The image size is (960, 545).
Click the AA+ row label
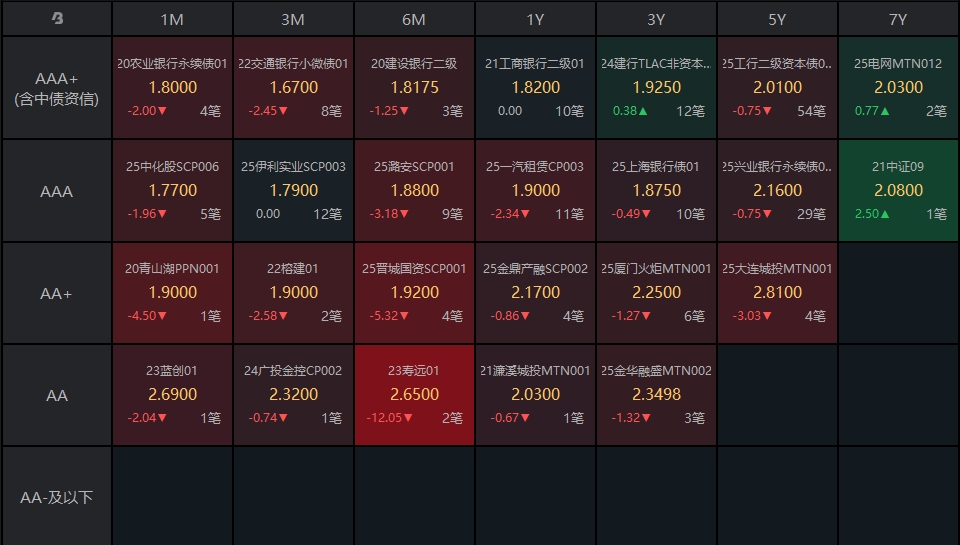[x=57, y=293]
